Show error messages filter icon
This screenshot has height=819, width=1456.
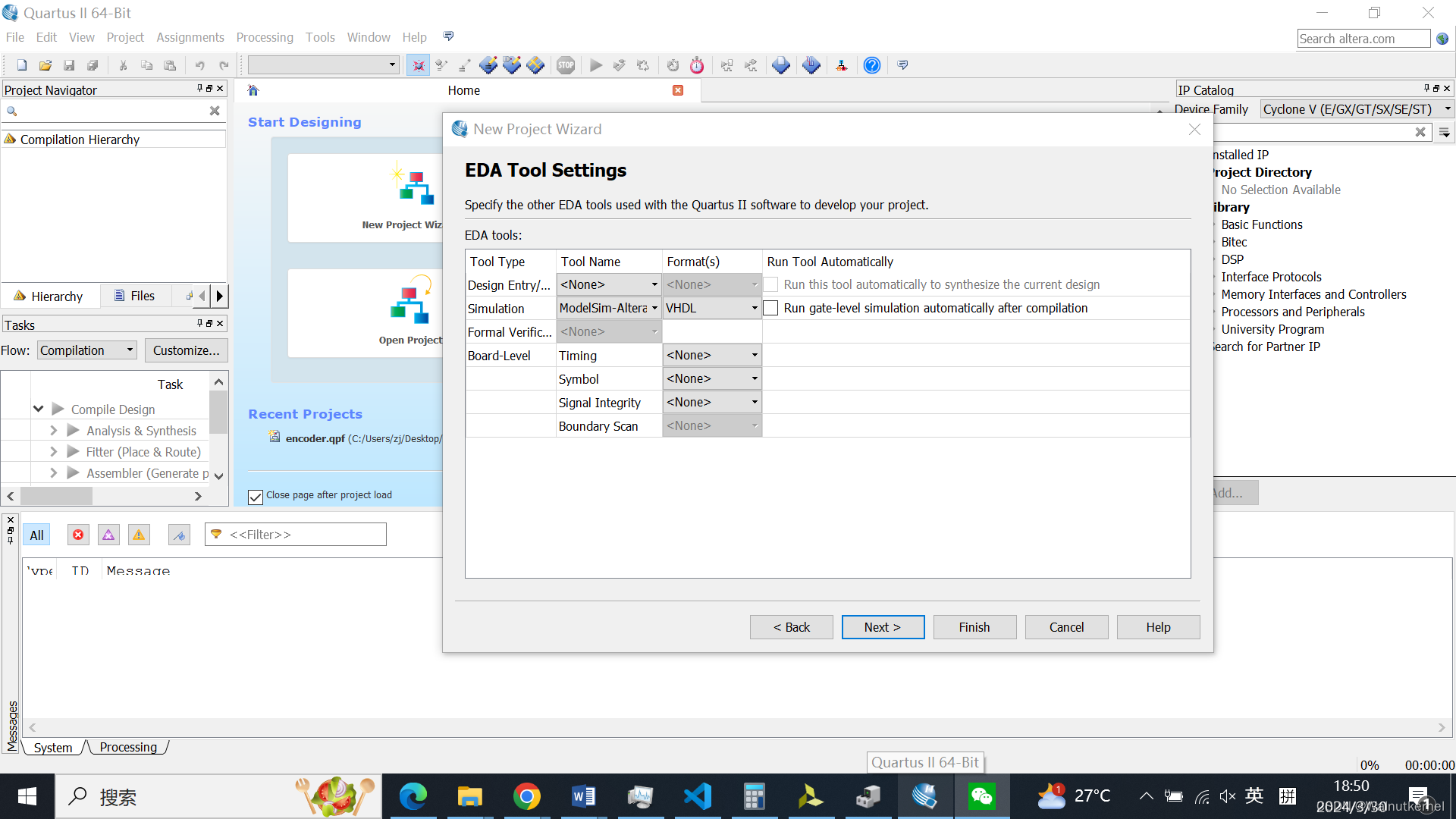click(x=78, y=535)
